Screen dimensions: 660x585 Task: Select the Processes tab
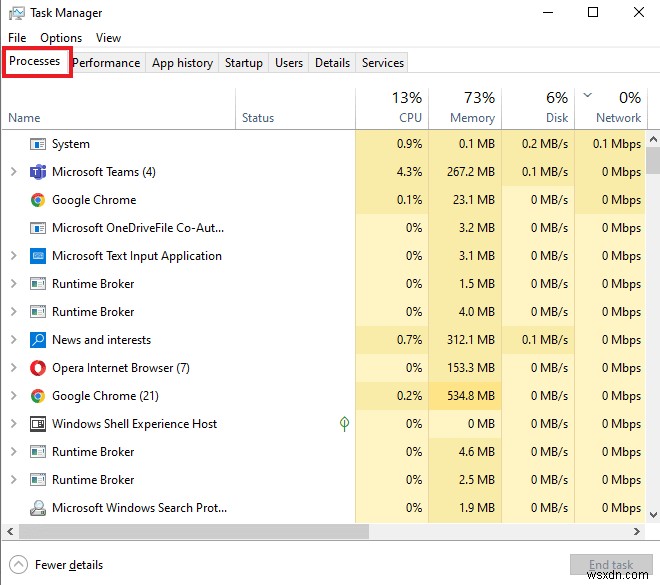(x=35, y=61)
